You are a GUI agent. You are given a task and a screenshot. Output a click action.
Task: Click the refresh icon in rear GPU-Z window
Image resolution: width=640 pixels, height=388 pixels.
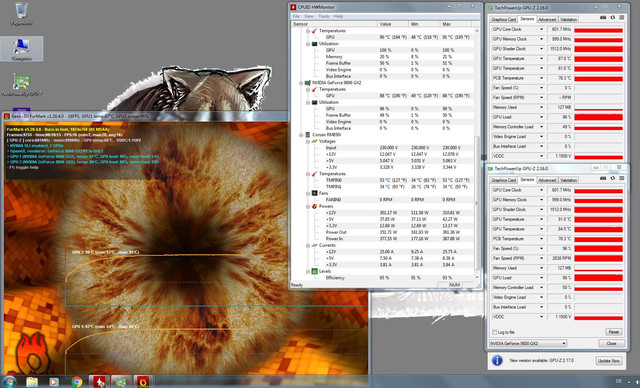(x=613, y=18)
